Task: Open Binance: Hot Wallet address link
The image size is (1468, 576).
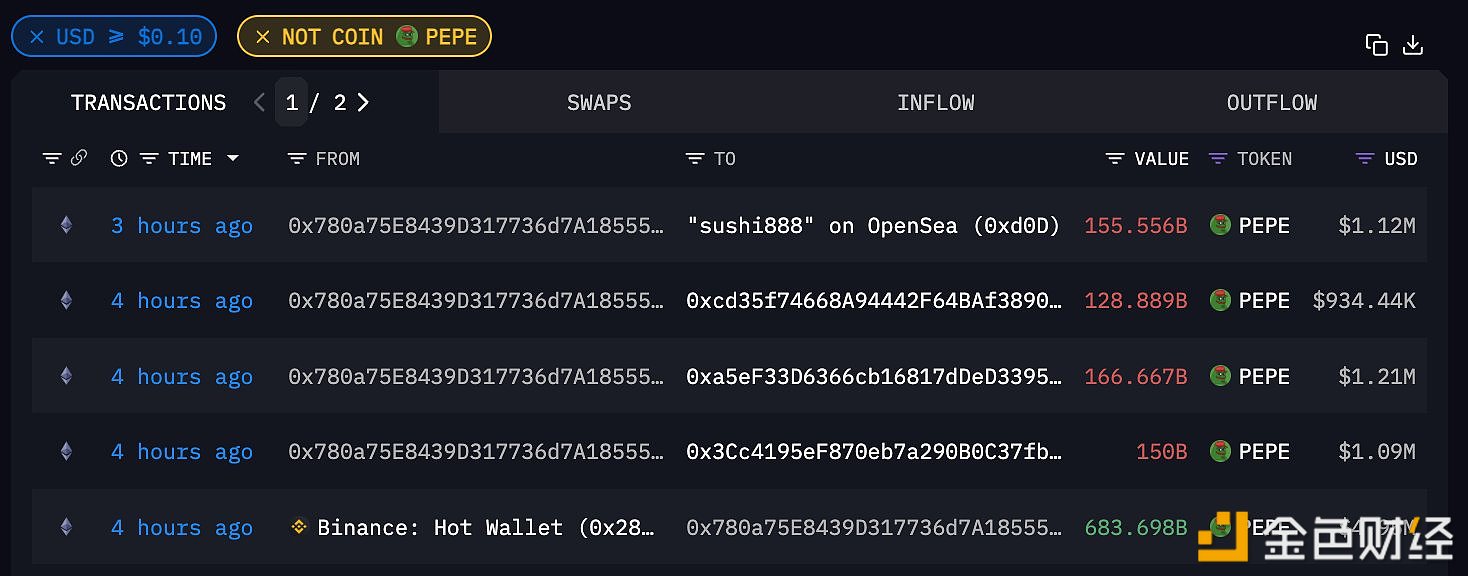Action: coord(485,527)
